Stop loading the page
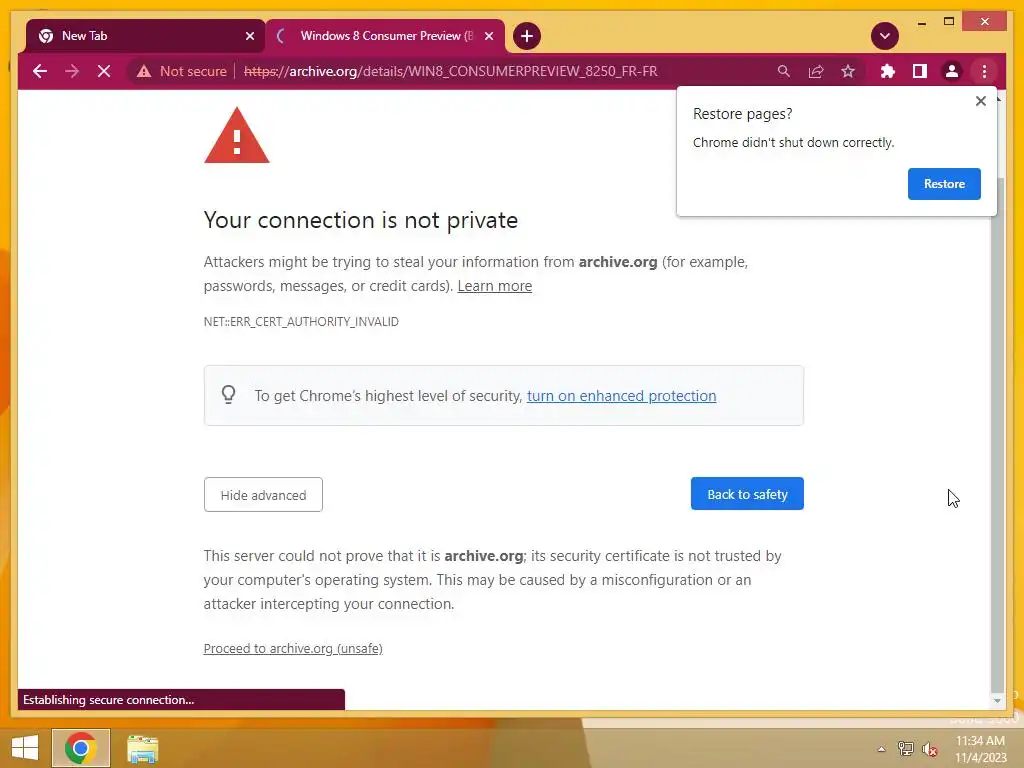Viewport: 1024px width, 768px height. click(104, 71)
